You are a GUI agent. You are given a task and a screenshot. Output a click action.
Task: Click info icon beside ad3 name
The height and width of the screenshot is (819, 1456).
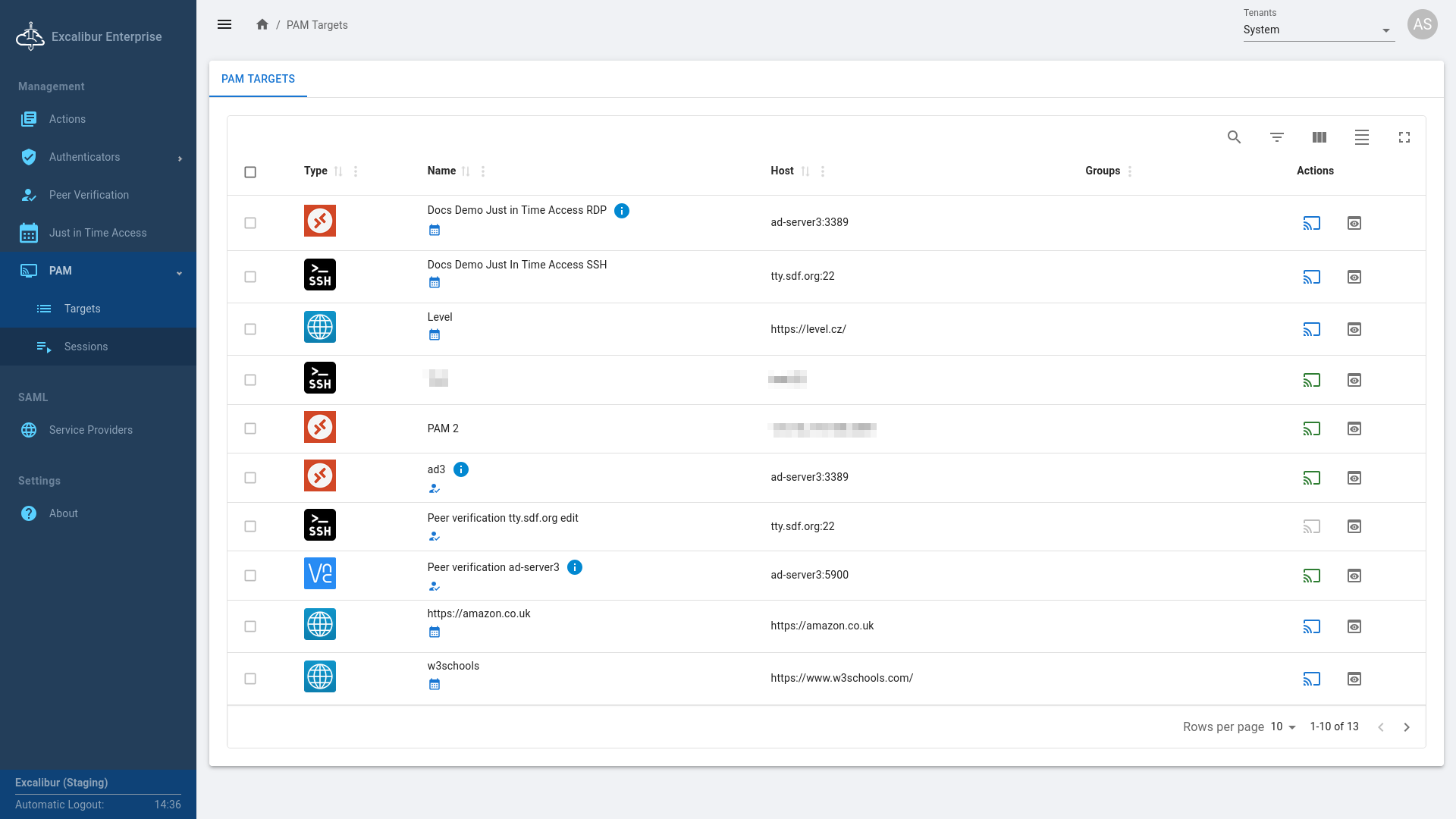click(x=460, y=469)
